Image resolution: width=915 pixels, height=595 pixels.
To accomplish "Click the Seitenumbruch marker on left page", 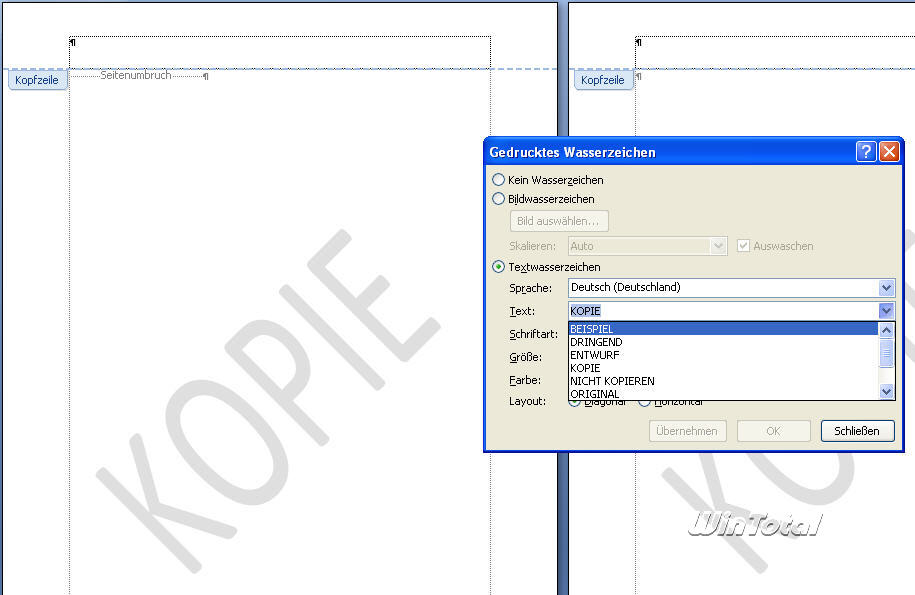I will click(x=135, y=75).
